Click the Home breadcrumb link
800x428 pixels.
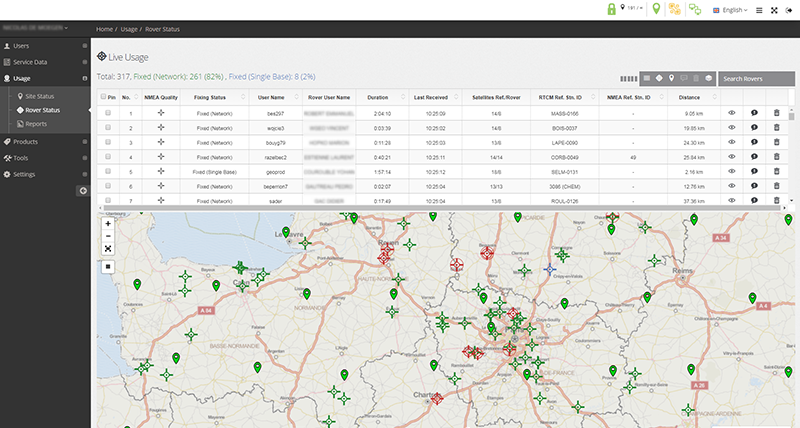pos(104,30)
